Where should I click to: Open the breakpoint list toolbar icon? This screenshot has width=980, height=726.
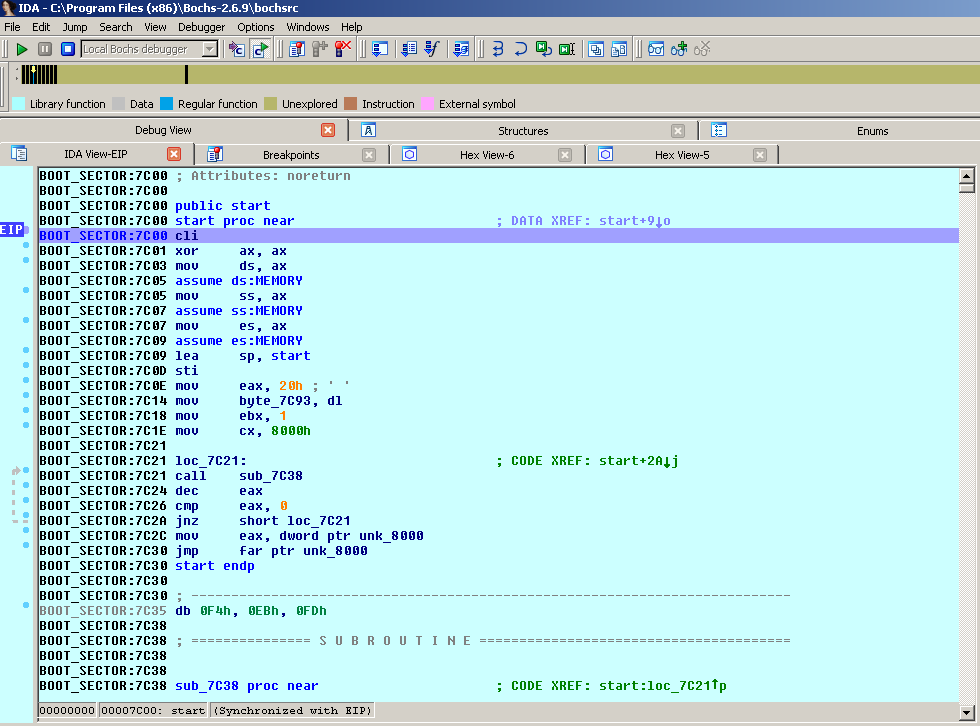(296, 49)
